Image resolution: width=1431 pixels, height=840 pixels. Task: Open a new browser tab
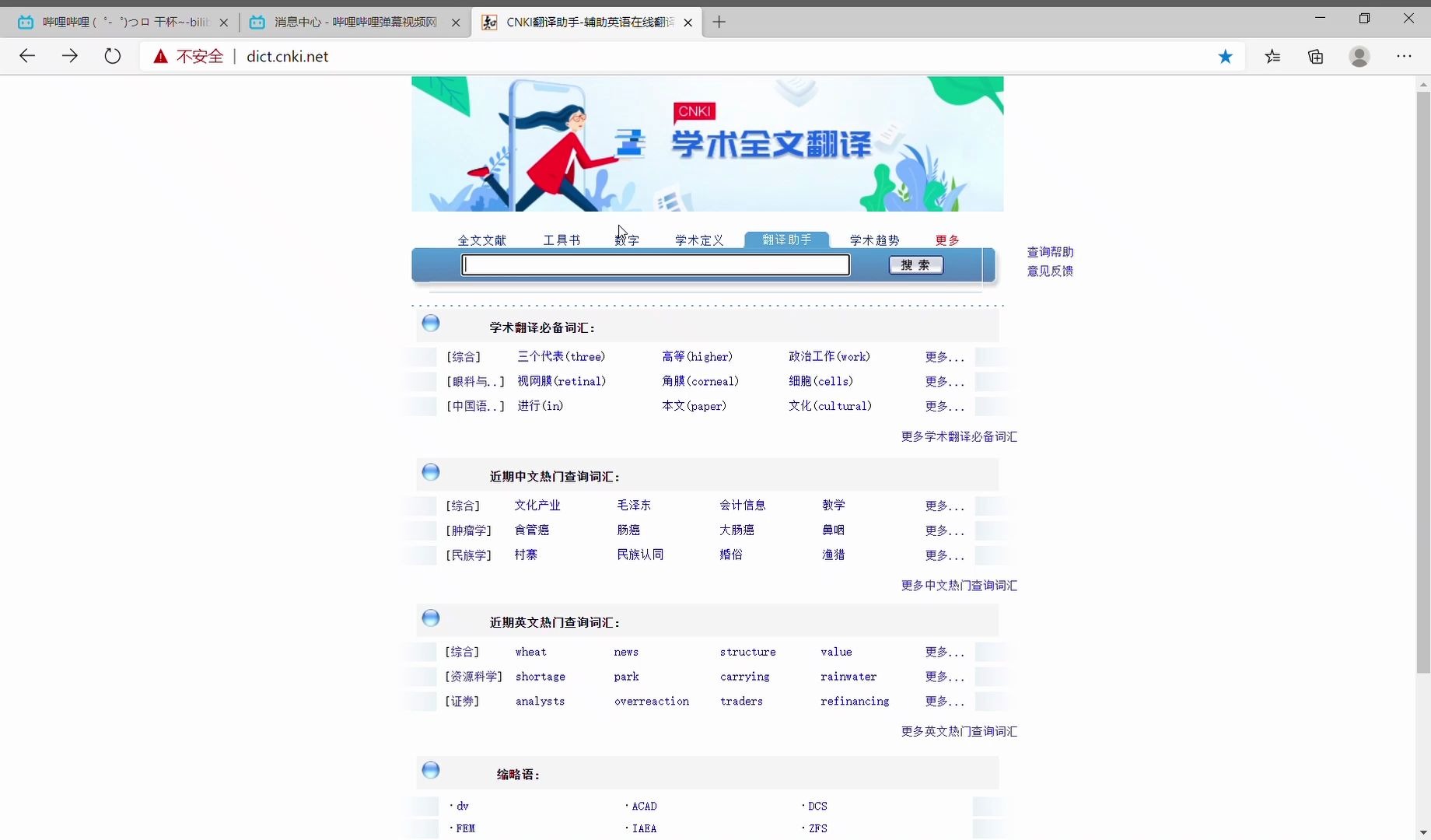[719, 22]
